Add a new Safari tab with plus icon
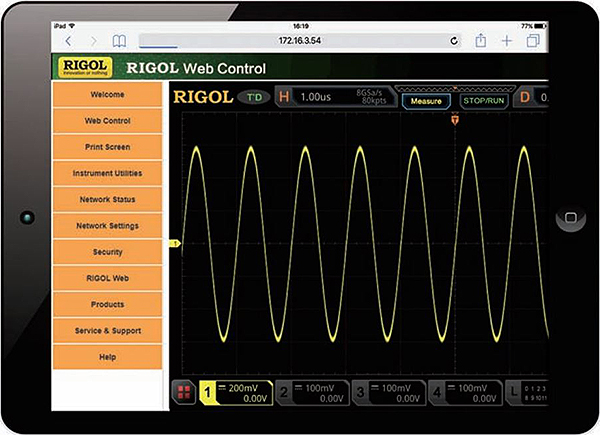The image size is (600, 435). pyautogui.click(x=507, y=41)
